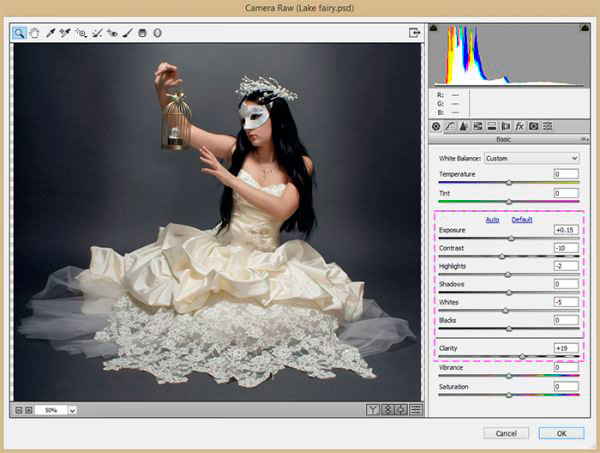Toggle between current and default settings icon
Image resolution: width=600 pixels, height=453 pixels.
(x=416, y=410)
